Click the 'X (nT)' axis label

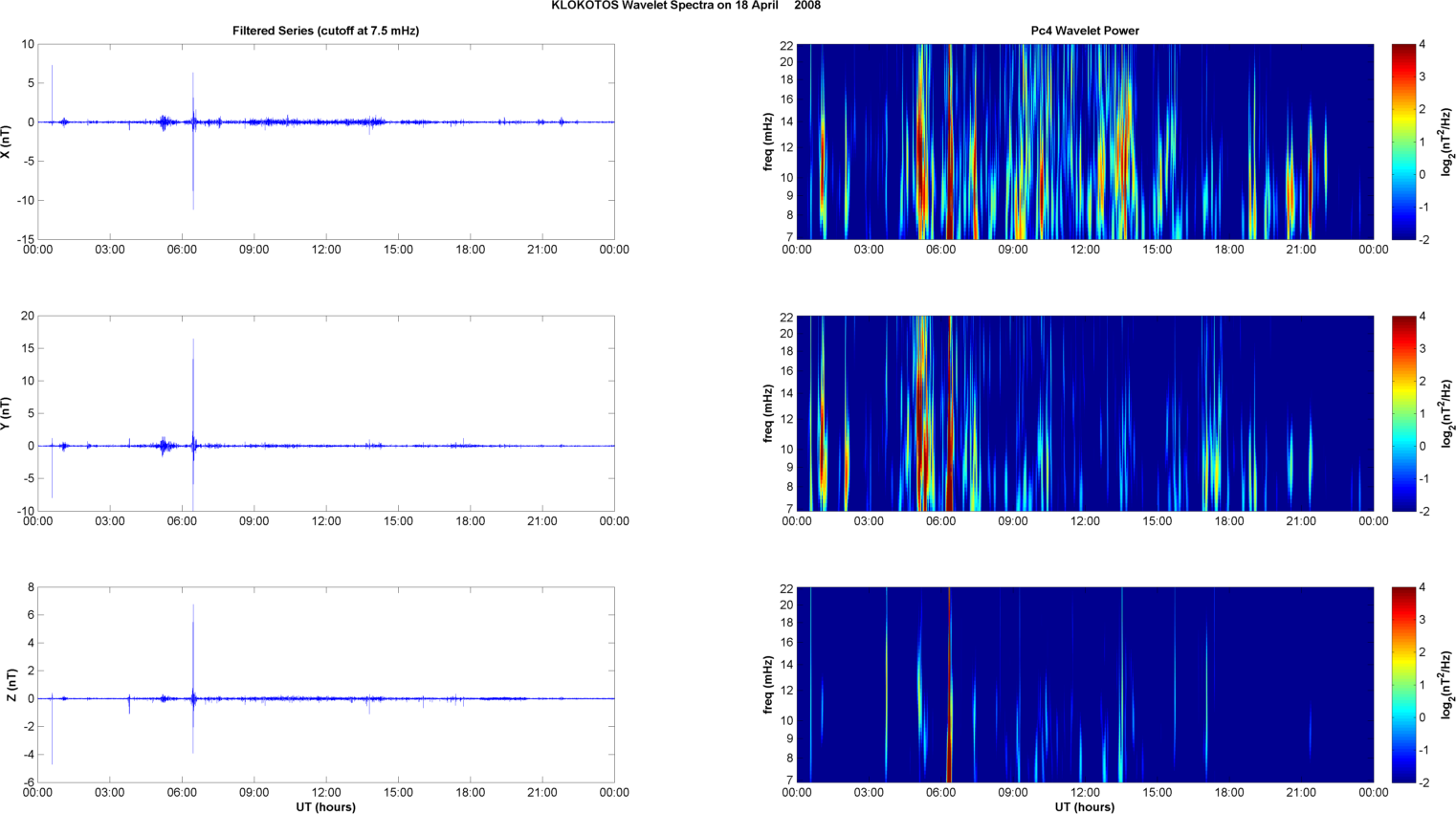point(7,142)
